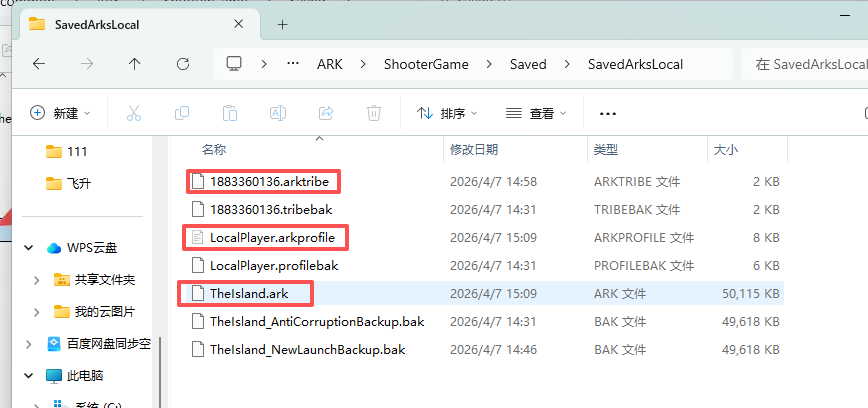Screen dimensions: 868x408
Task: Click the Delete trash can icon
Action: pos(373,113)
